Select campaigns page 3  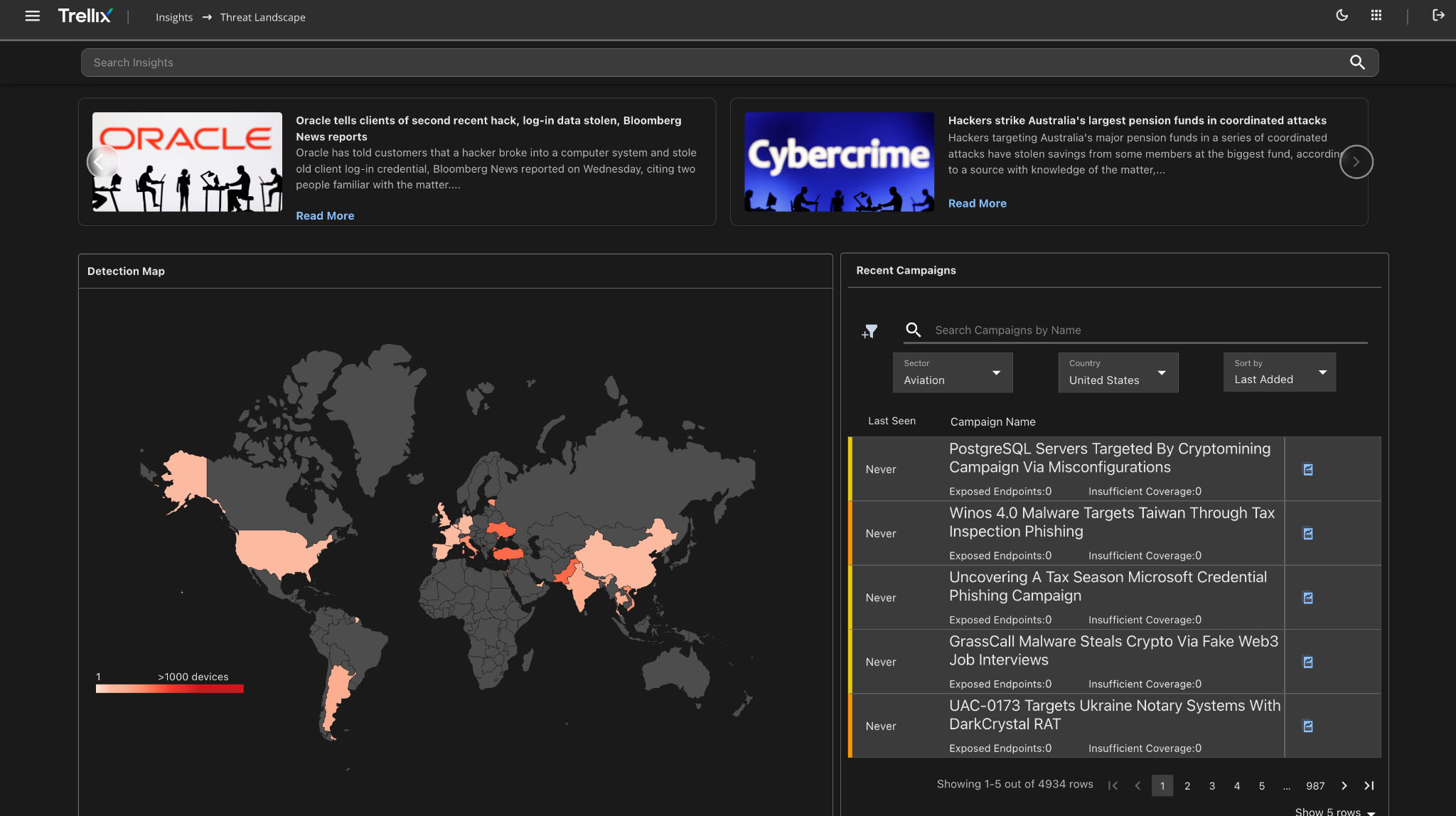[1212, 785]
